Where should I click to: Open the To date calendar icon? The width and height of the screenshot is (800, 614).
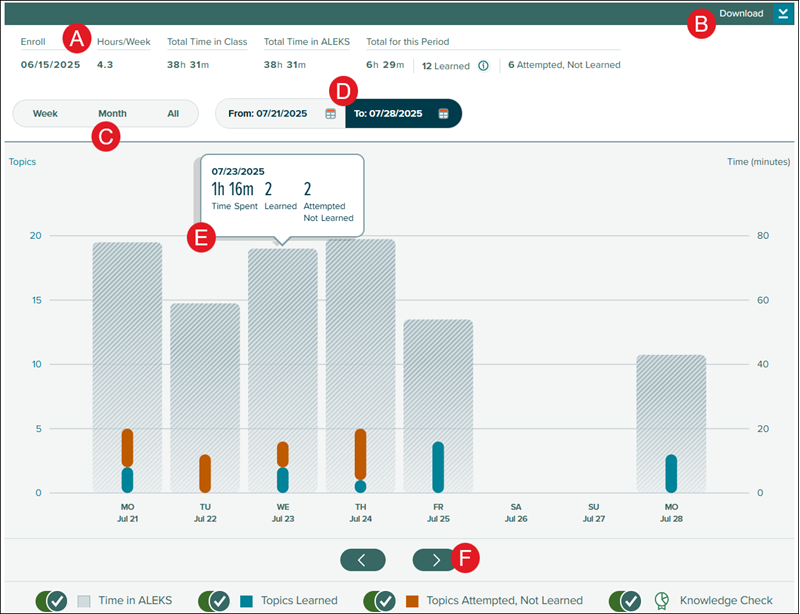click(x=443, y=114)
